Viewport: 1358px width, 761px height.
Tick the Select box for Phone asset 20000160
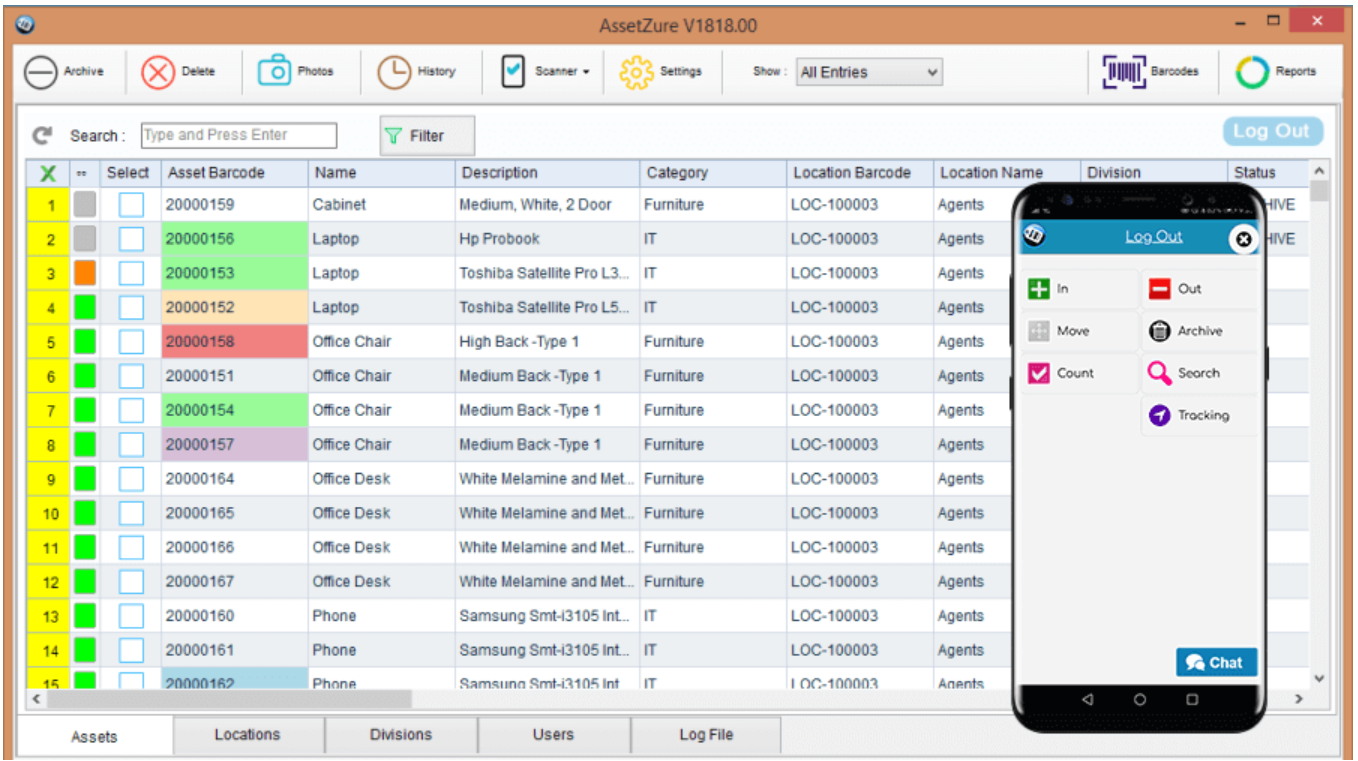(x=131, y=615)
